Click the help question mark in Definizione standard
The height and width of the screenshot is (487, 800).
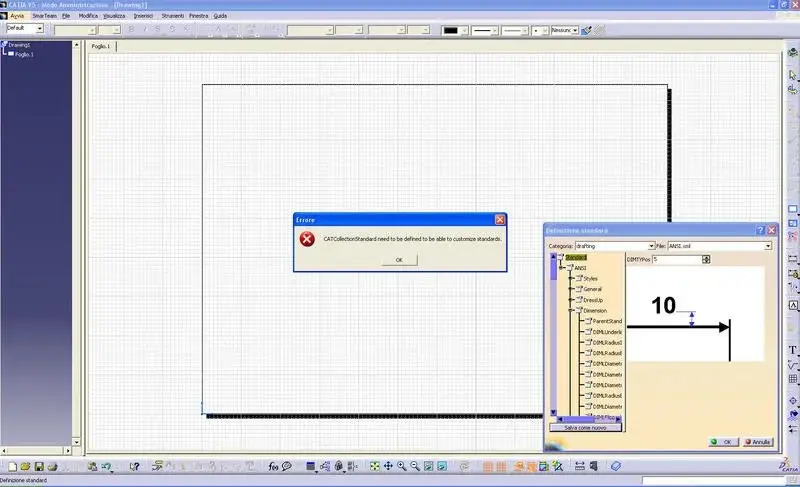click(x=760, y=230)
